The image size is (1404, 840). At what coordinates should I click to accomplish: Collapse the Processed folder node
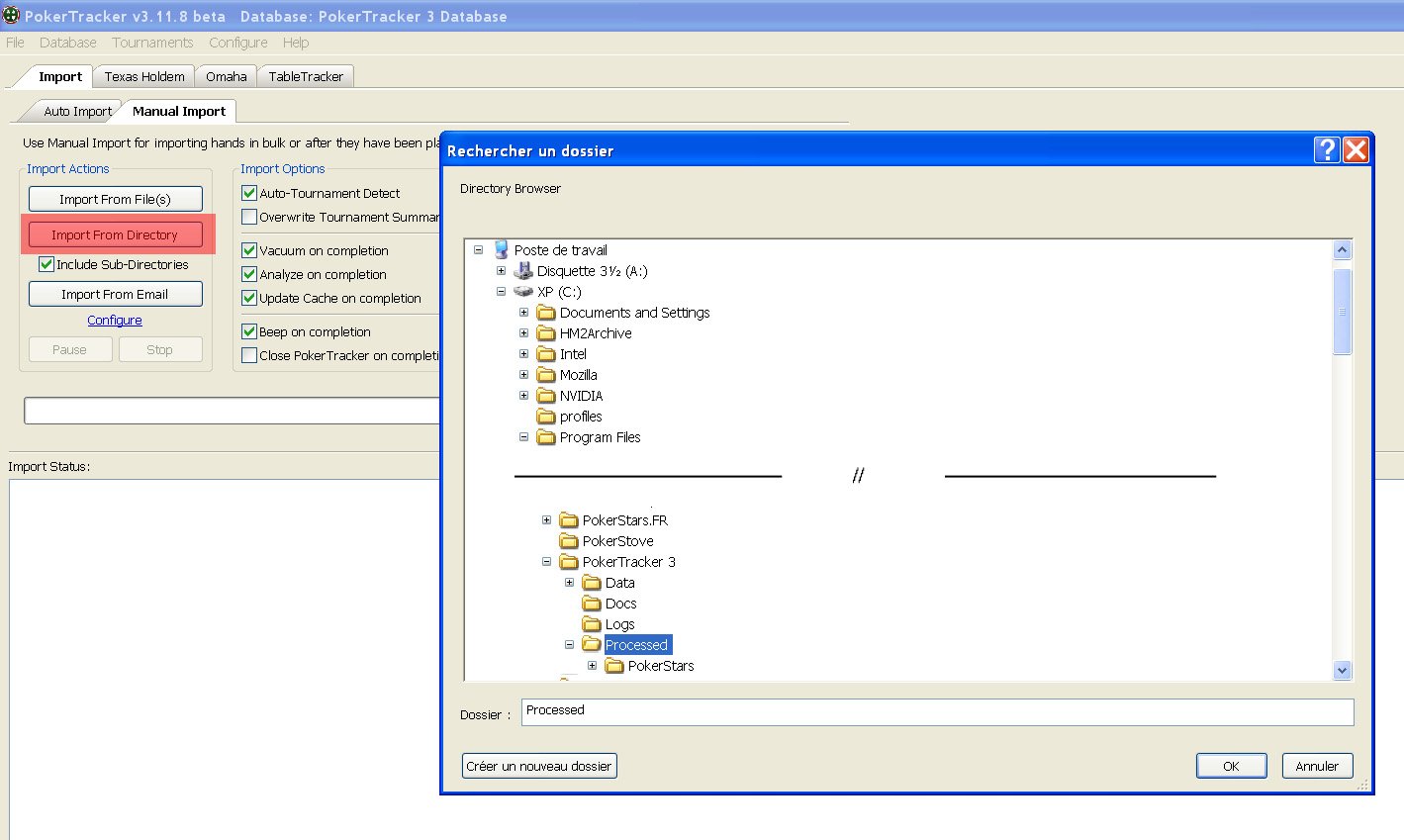pos(569,645)
